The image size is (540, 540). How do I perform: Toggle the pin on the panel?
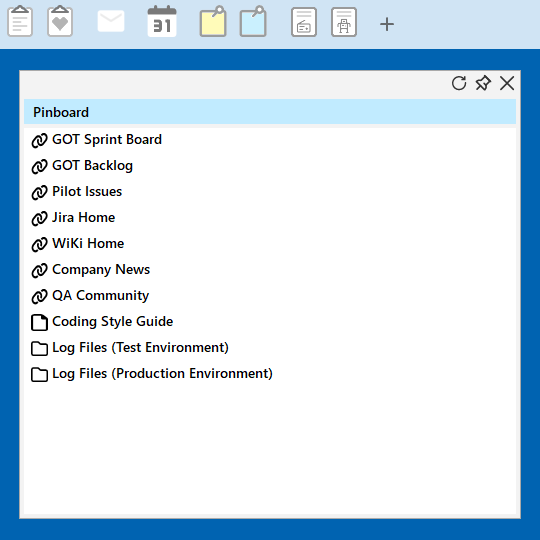pos(483,83)
